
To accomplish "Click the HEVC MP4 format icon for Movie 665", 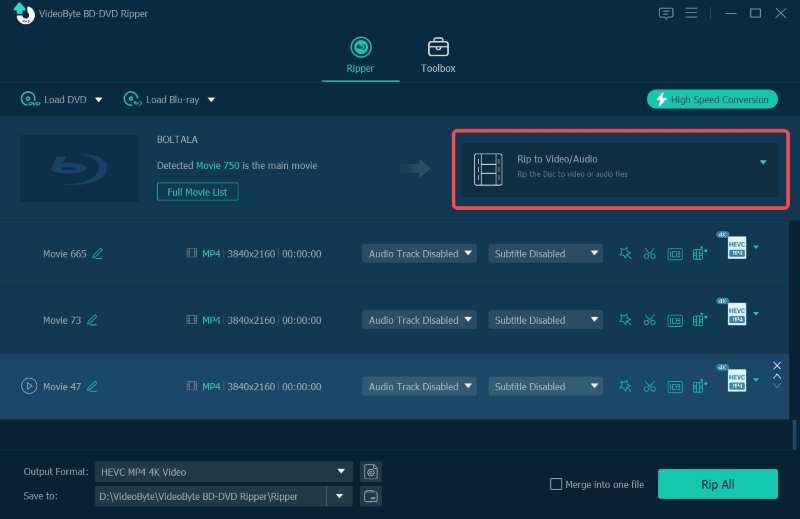I will click(736, 247).
